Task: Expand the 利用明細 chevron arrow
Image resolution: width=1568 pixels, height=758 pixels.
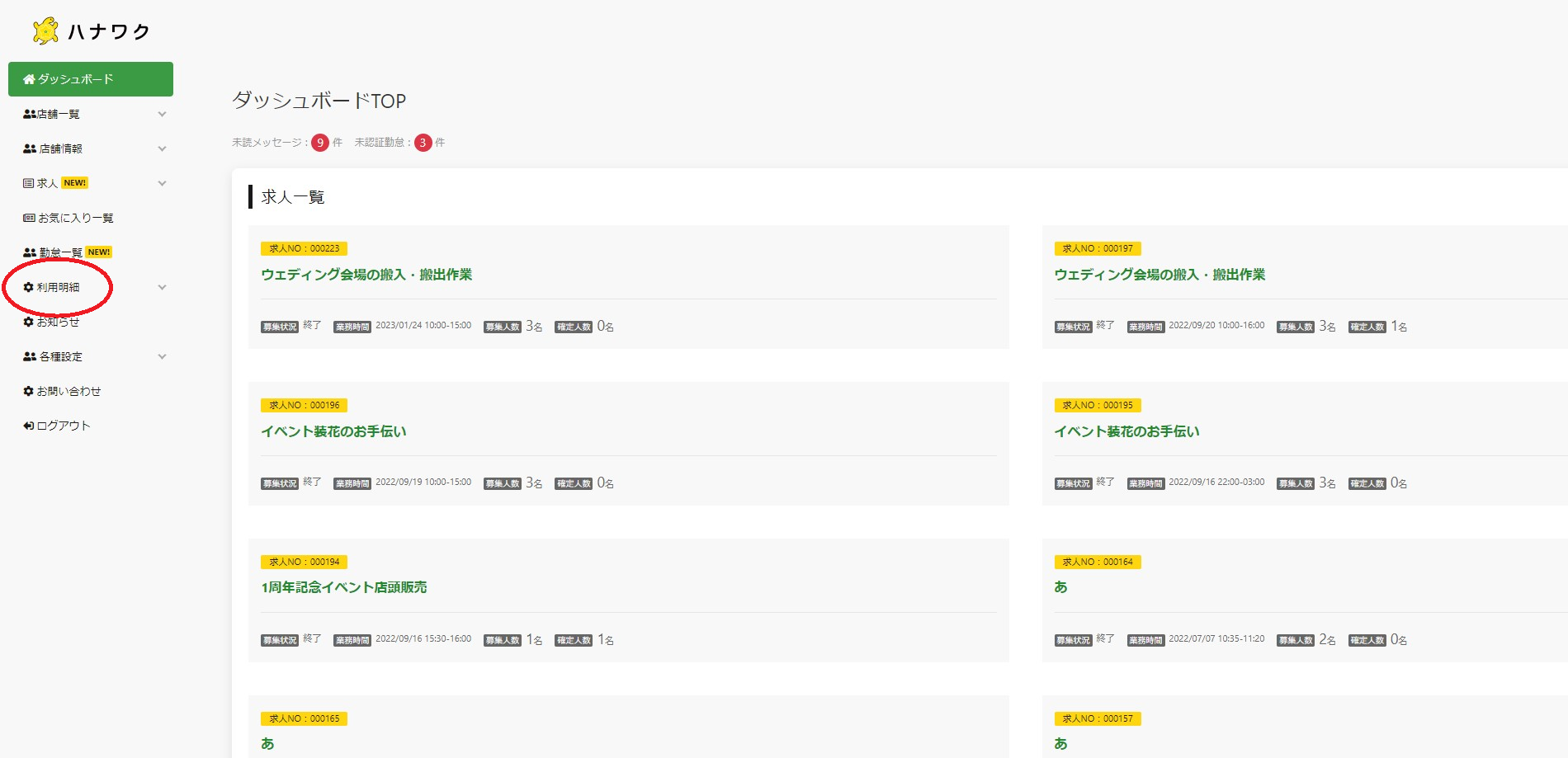Action: (x=162, y=288)
